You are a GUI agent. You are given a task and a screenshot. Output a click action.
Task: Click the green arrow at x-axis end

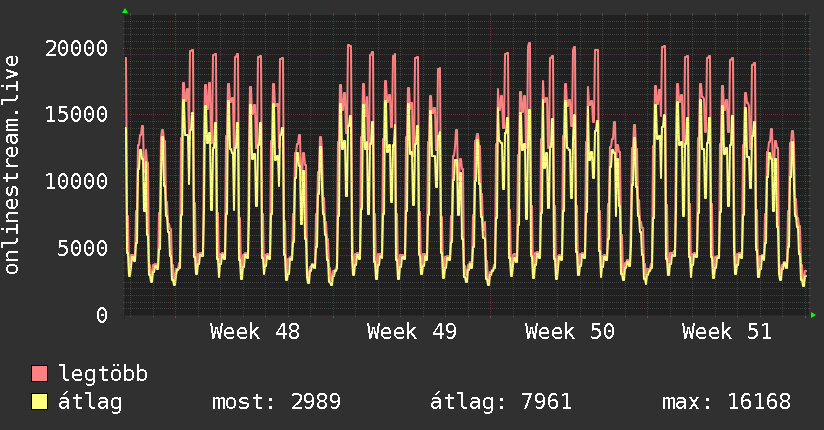coord(813,315)
